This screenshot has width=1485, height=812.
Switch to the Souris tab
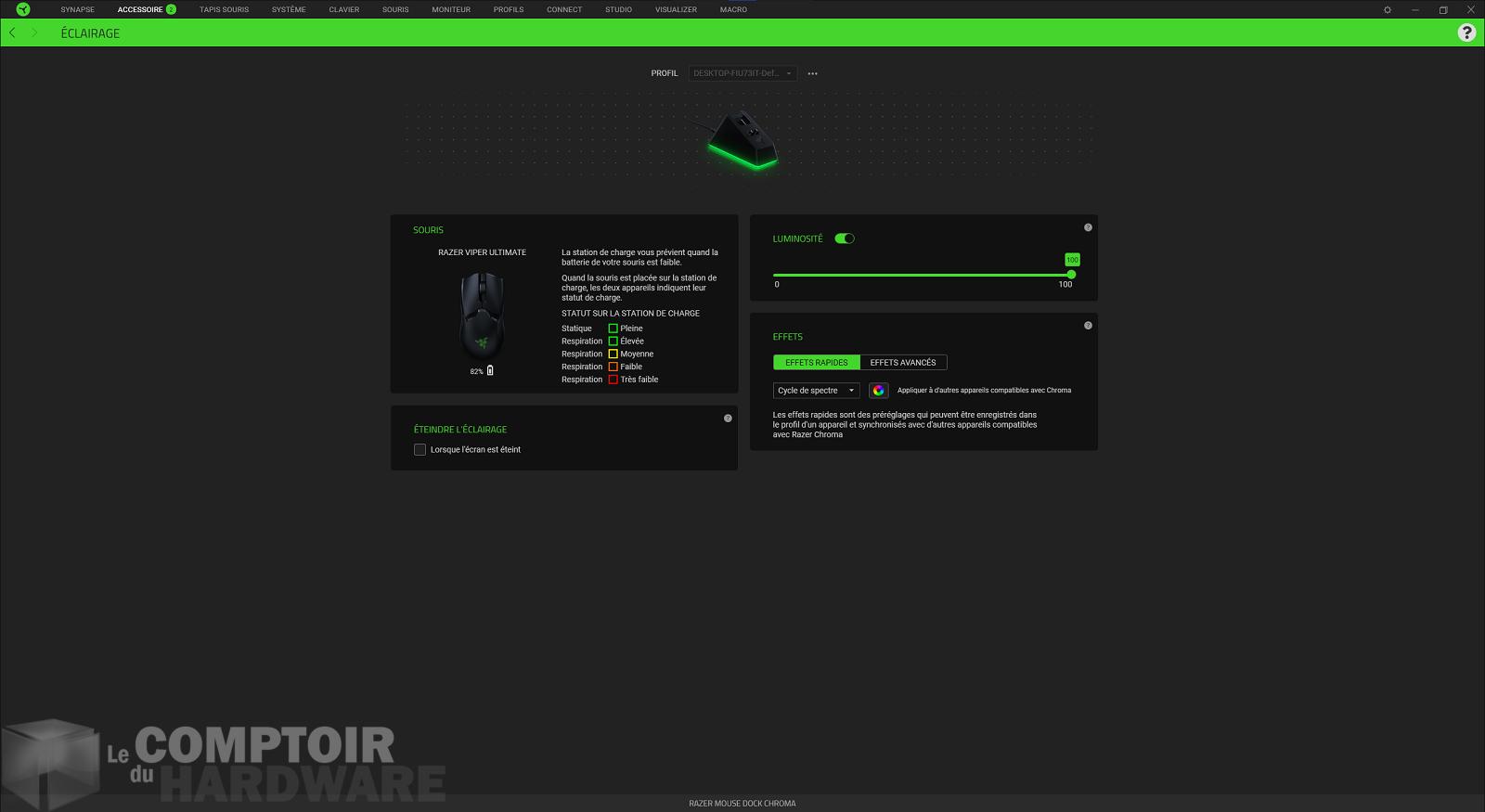point(395,9)
